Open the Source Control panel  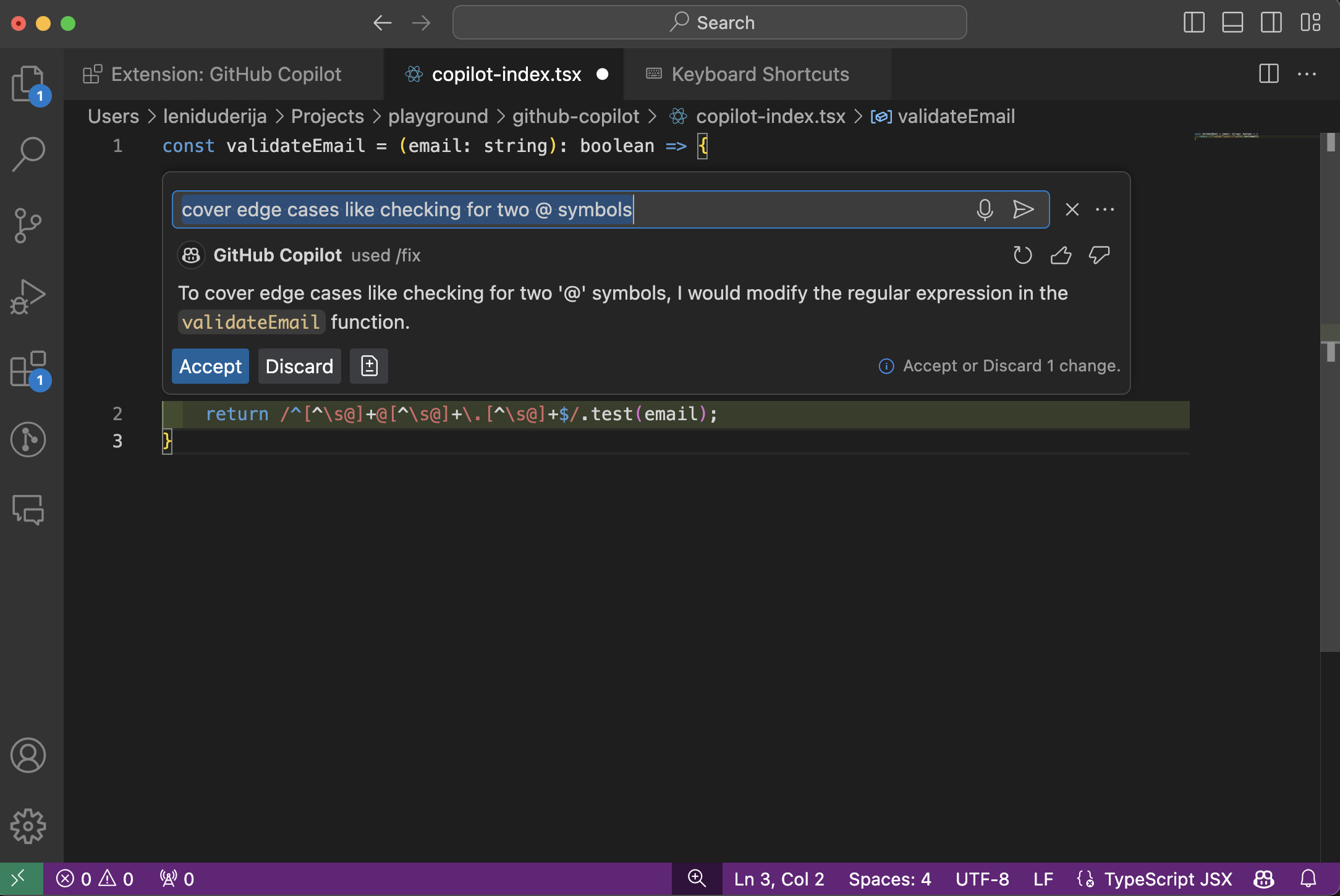click(x=28, y=226)
